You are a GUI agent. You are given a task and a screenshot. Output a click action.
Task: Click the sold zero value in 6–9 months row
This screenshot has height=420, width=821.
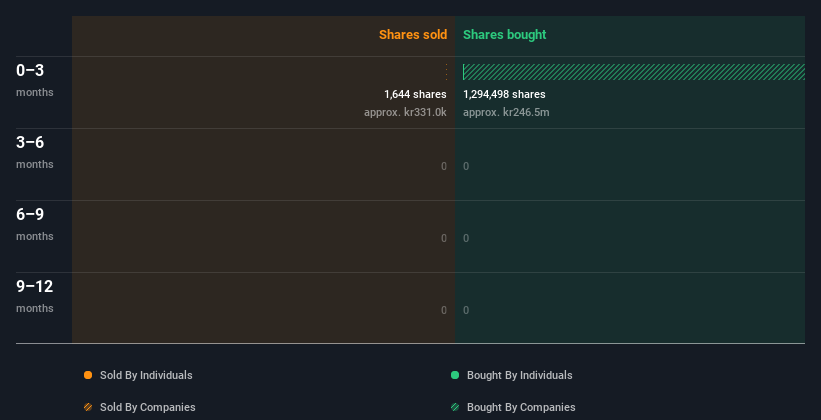coord(444,238)
